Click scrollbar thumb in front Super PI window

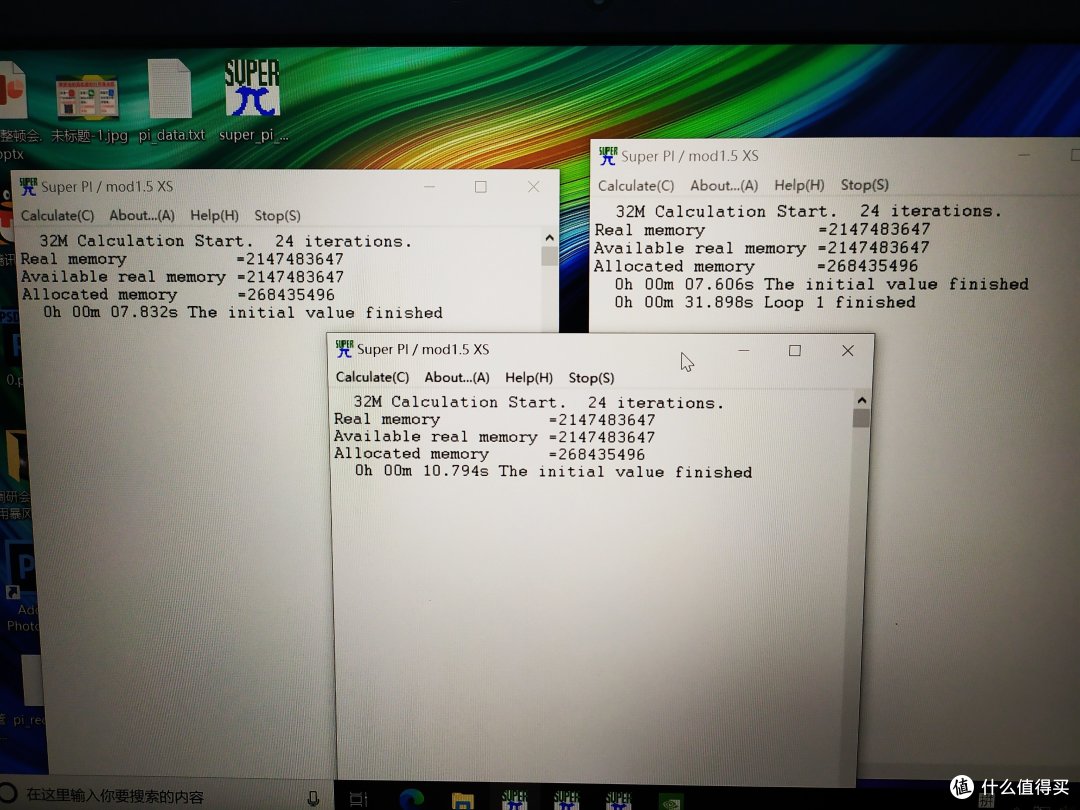[x=861, y=418]
